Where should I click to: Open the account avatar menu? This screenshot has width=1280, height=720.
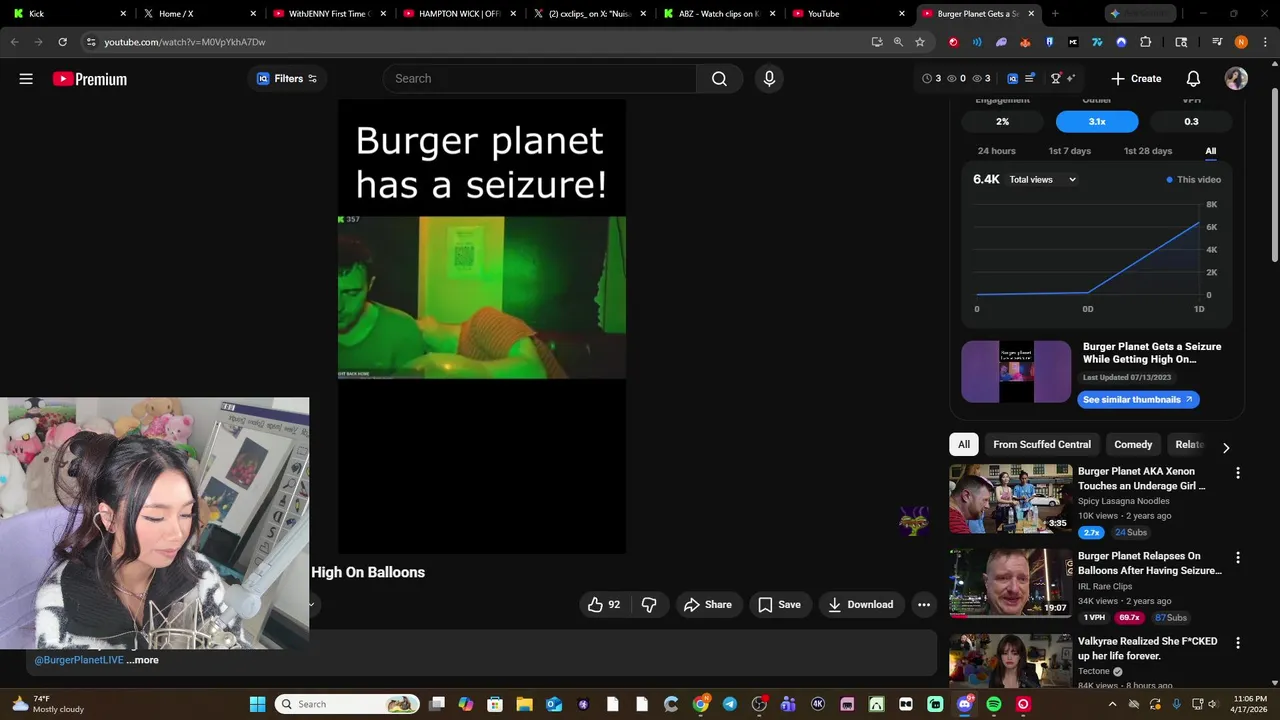click(x=1236, y=79)
